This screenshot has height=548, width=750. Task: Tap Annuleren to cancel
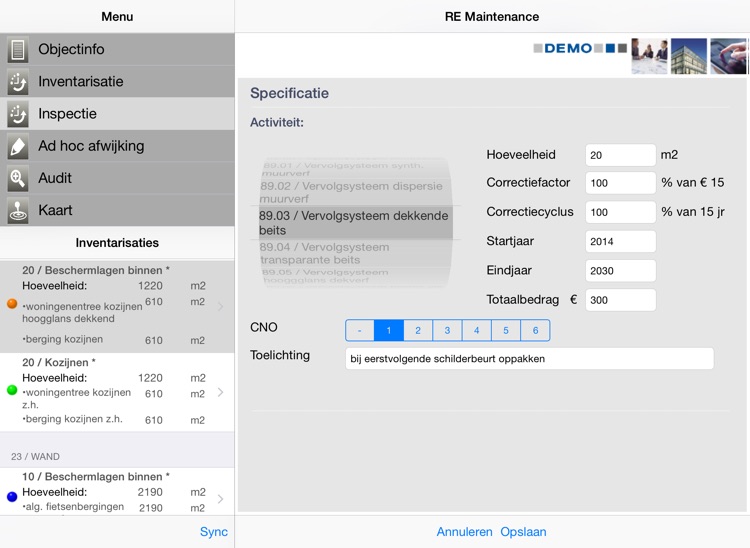click(464, 532)
